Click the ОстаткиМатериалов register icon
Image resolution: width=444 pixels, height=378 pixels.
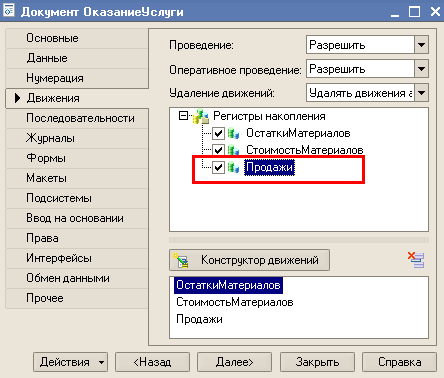click(233, 133)
